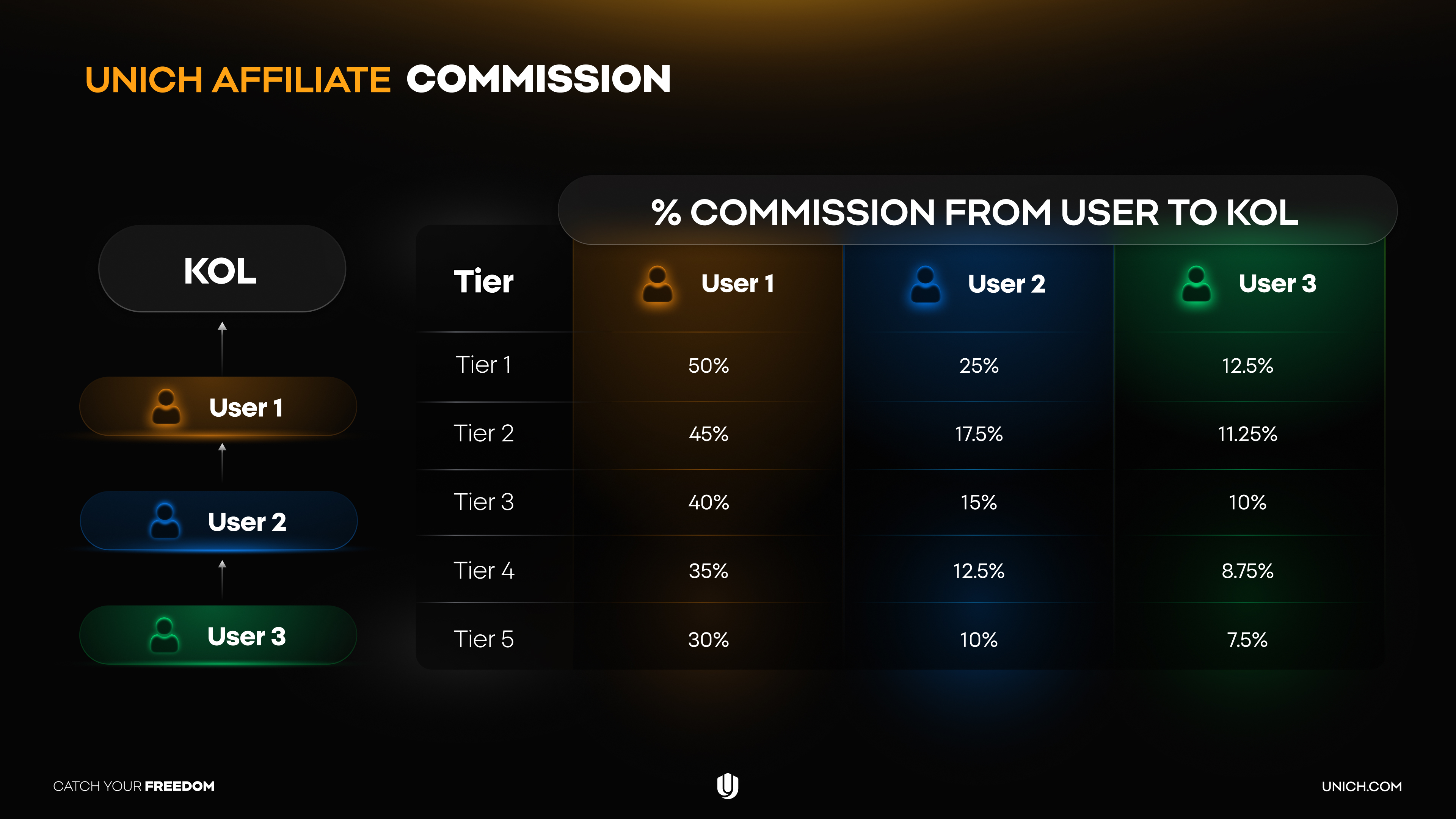Click the blue person icon in the left User 2 pill
1456x819 pixels.
point(165,521)
